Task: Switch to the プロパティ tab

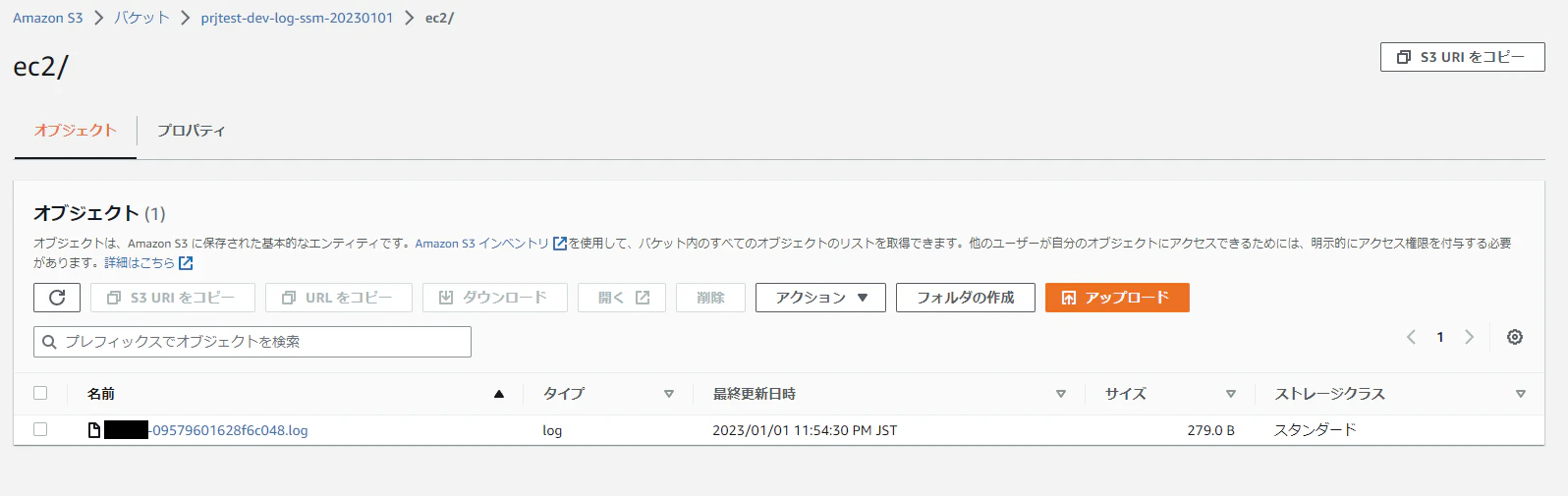Action: point(192,131)
